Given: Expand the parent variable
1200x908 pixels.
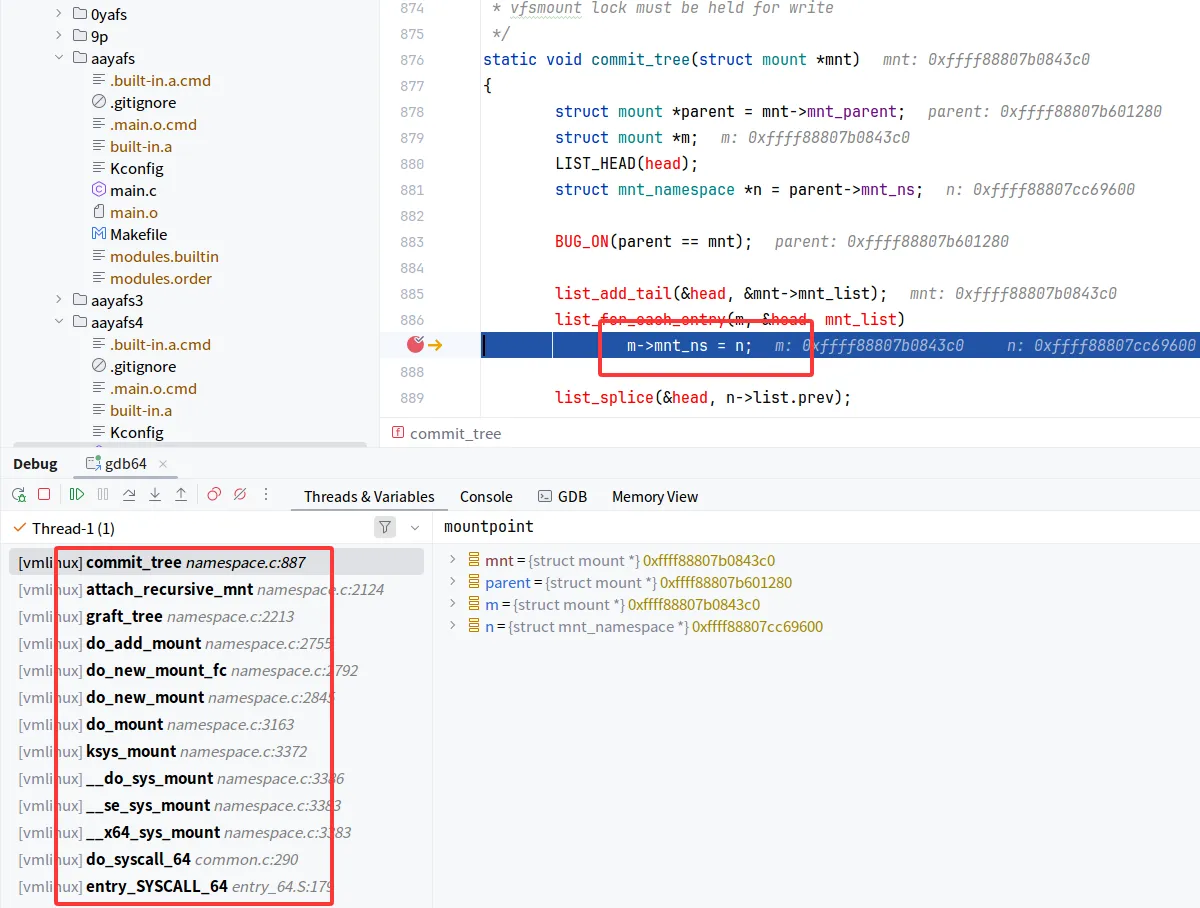Looking at the screenshot, I should tap(453, 582).
